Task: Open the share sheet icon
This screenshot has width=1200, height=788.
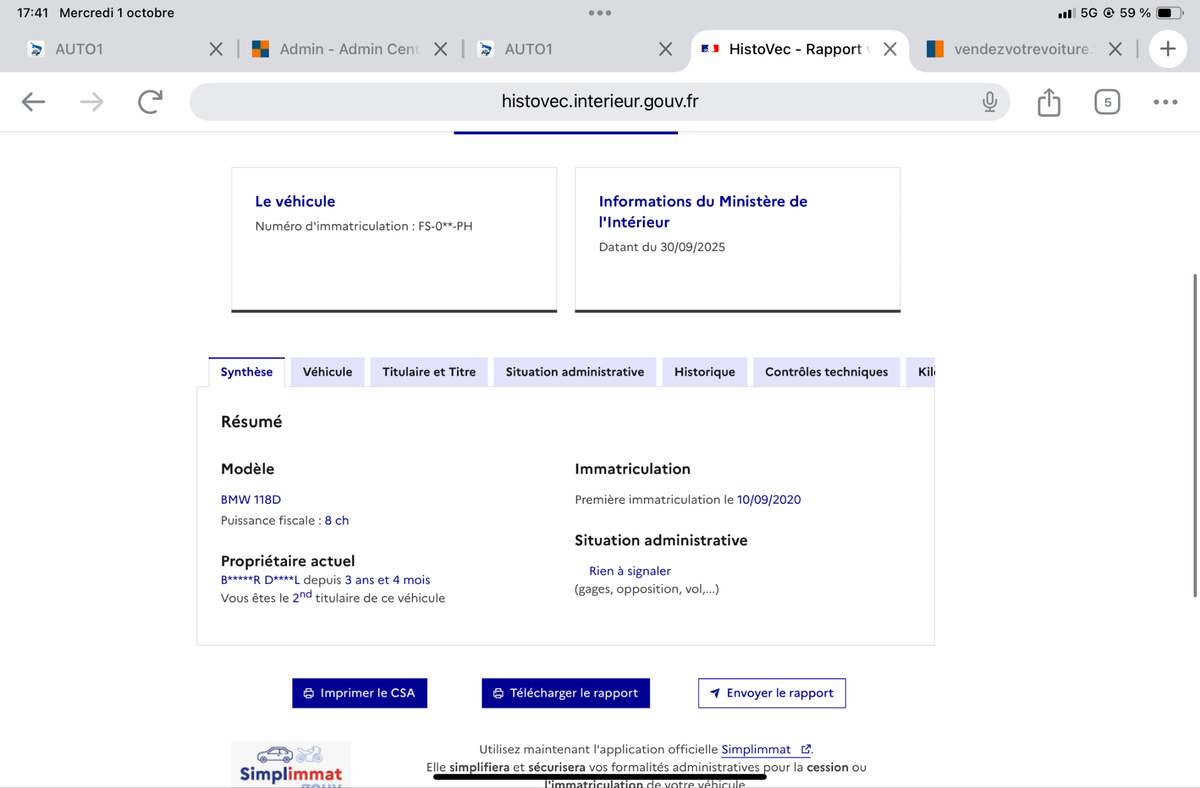Action: tap(1048, 102)
